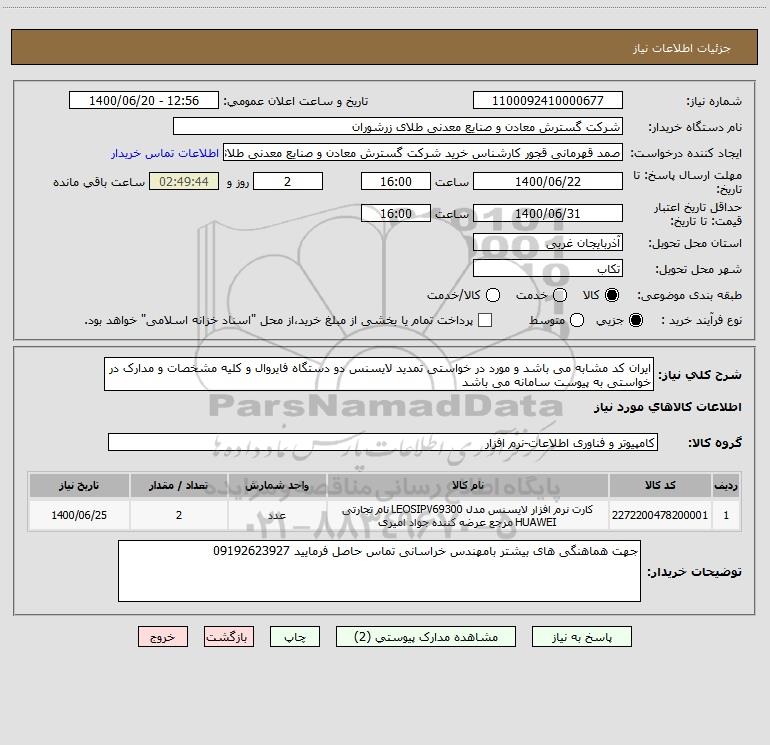Click the remaining days field showing 2
The height and width of the screenshot is (745, 770).
pos(288,182)
